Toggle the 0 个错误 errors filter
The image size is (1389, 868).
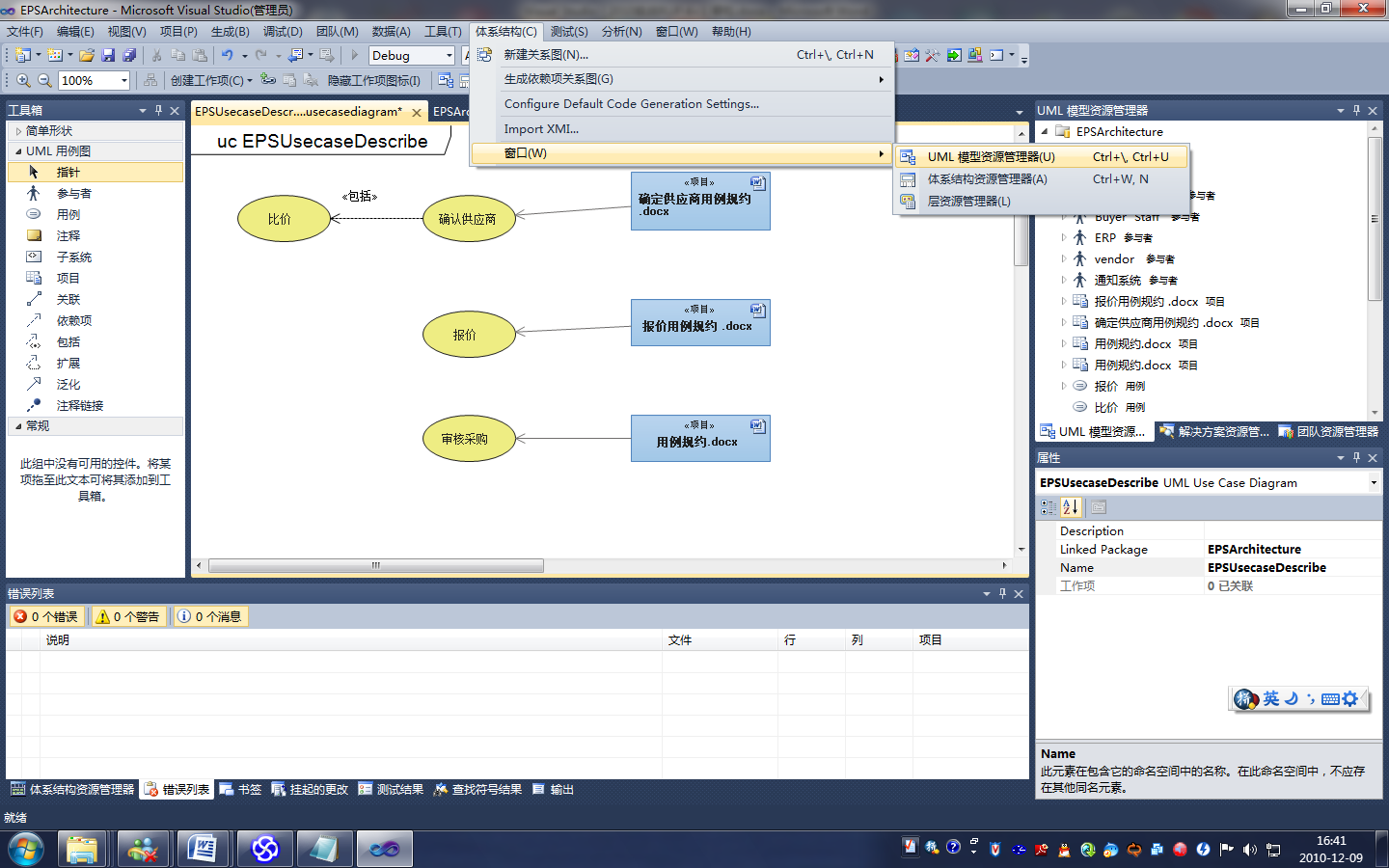click(45, 616)
